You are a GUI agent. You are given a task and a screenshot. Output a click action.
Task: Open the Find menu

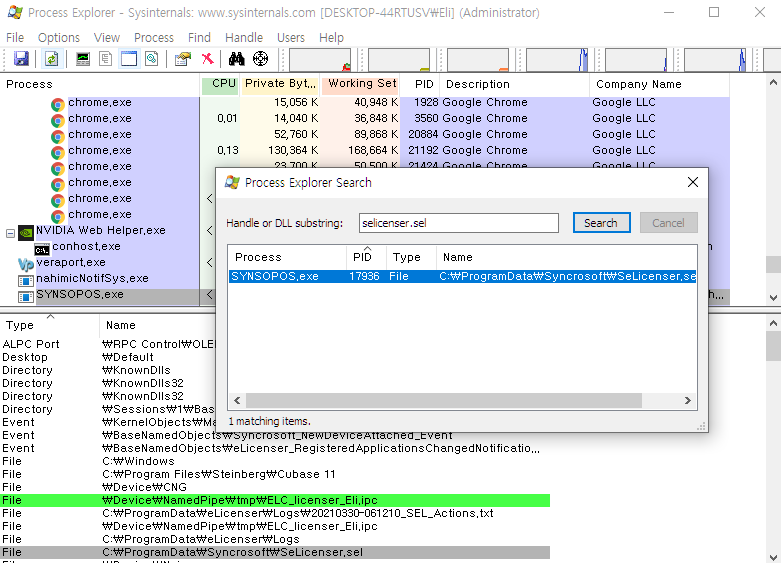199,37
